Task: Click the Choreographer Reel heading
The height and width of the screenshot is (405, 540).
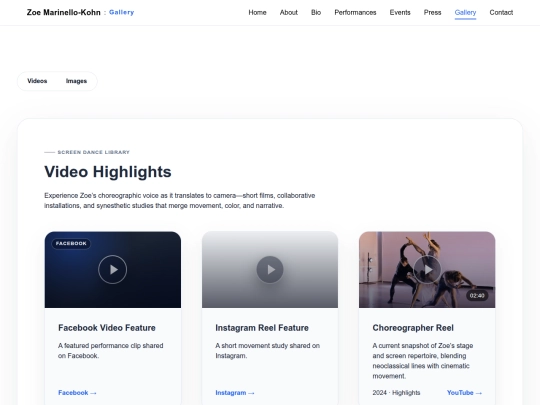Action: [x=413, y=328]
